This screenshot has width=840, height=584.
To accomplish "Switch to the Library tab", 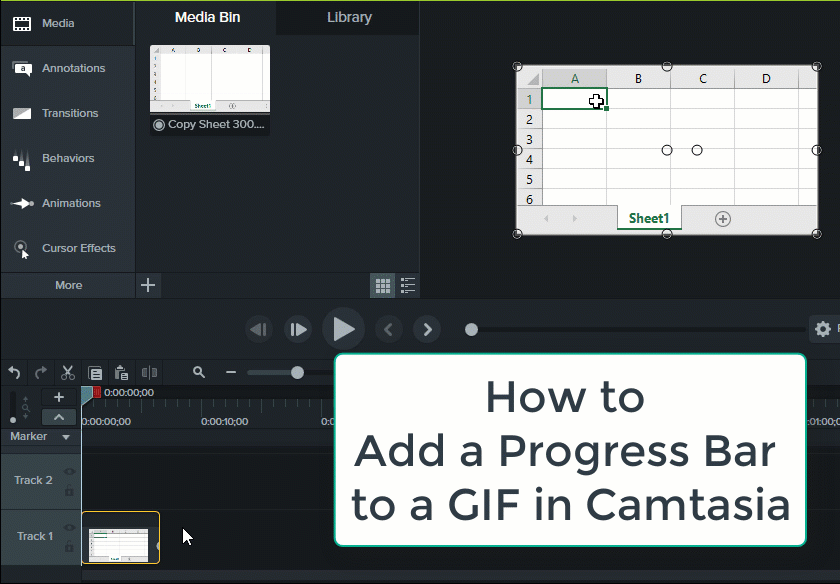I will coord(347,17).
